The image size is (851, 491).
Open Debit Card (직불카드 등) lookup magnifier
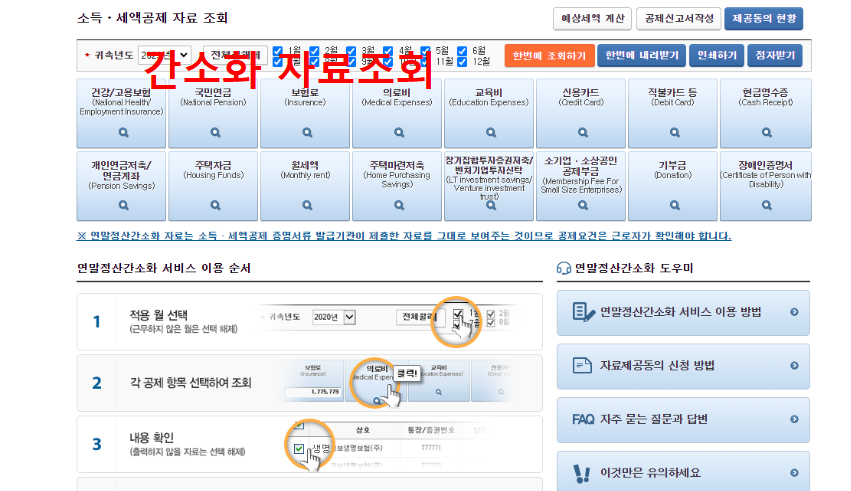(674, 132)
